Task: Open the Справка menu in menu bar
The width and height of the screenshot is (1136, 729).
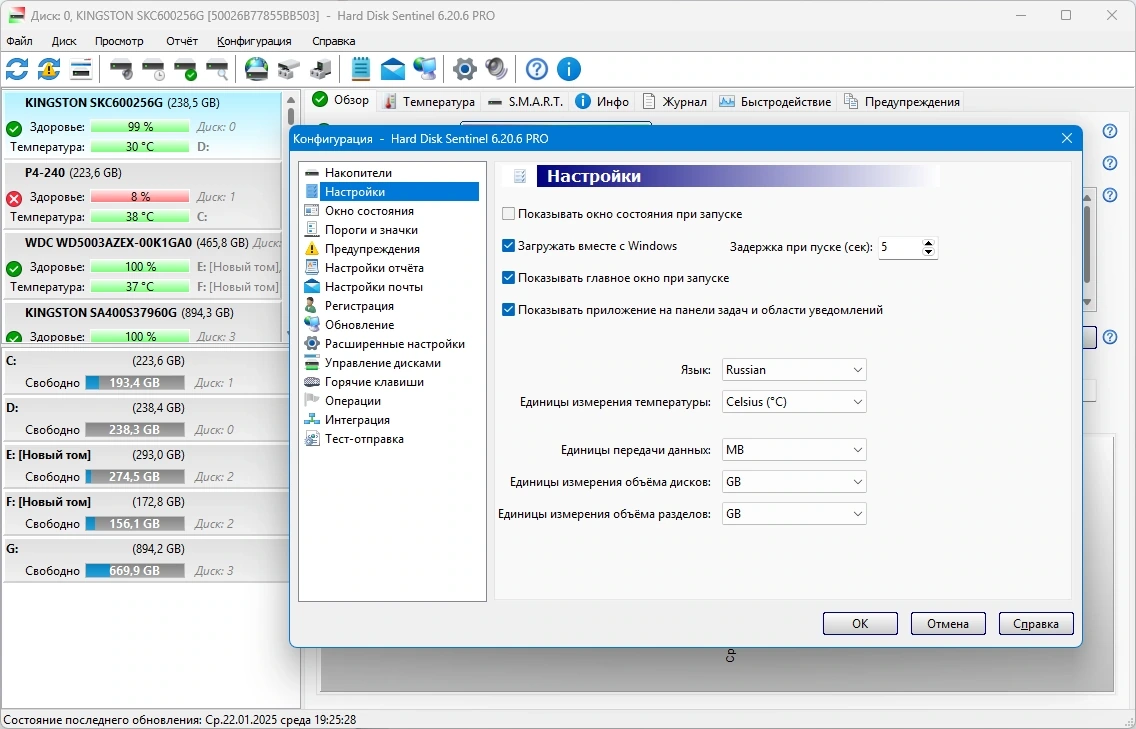Action: click(x=333, y=41)
